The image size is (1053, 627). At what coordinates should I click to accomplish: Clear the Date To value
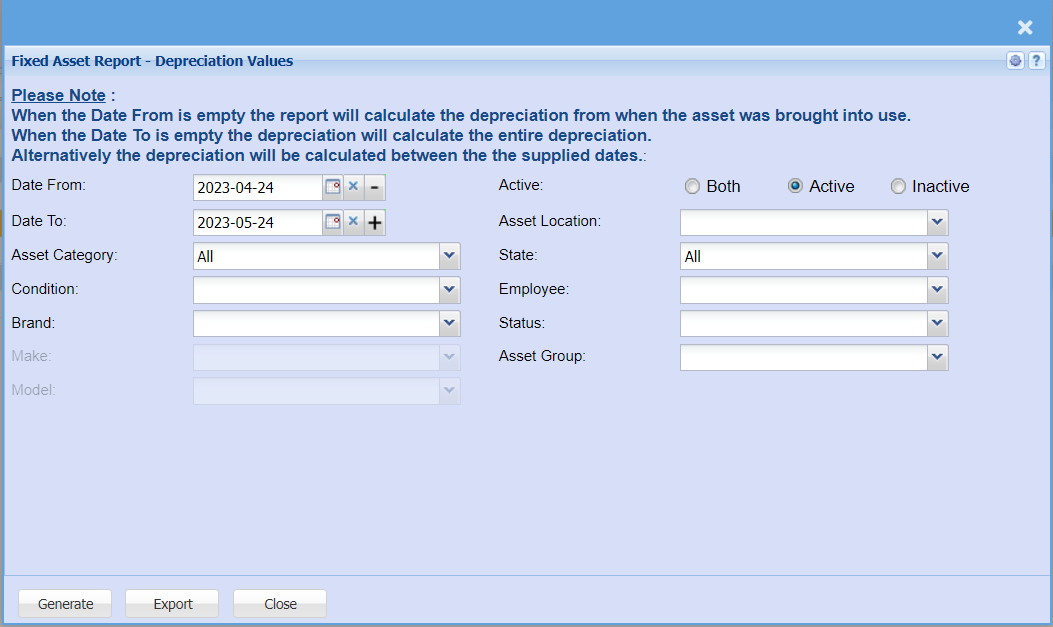point(353,222)
